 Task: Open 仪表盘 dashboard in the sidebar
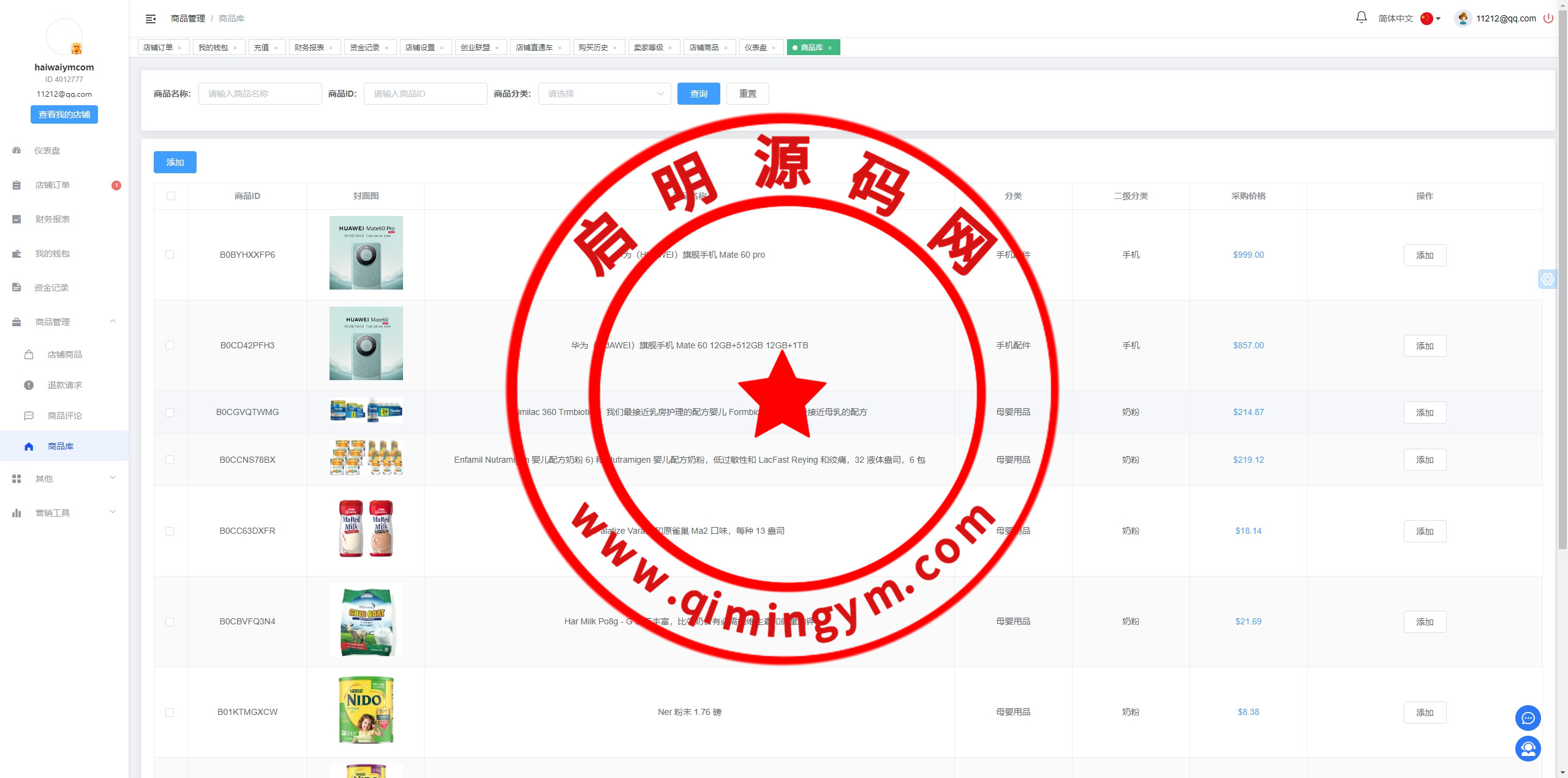coord(47,151)
